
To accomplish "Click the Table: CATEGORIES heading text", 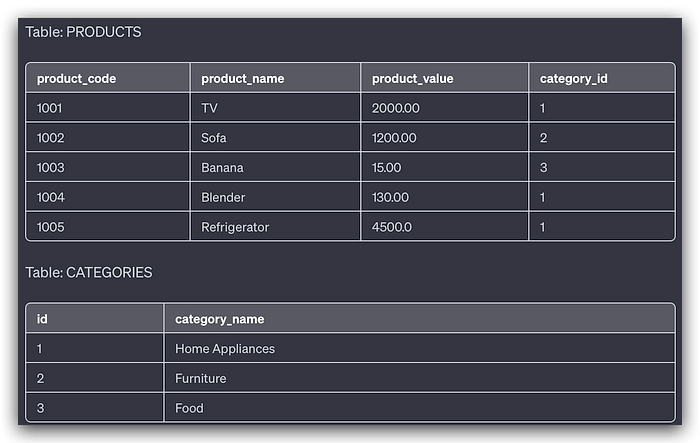I will pyautogui.click(x=89, y=272).
